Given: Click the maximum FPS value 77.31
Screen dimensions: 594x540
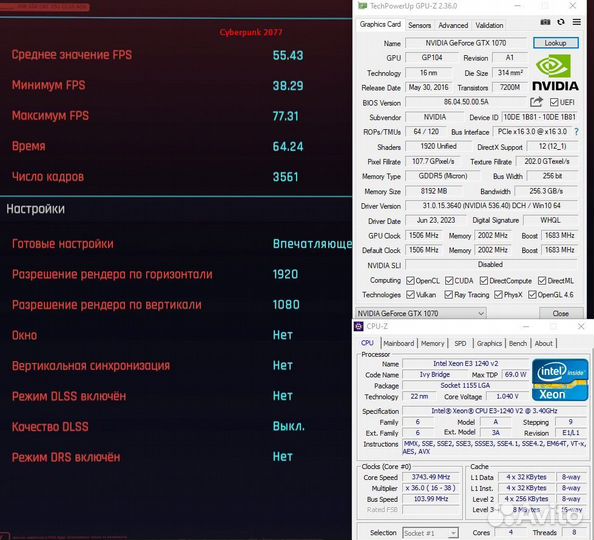Looking at the screenshot, I should coord(286,116).
